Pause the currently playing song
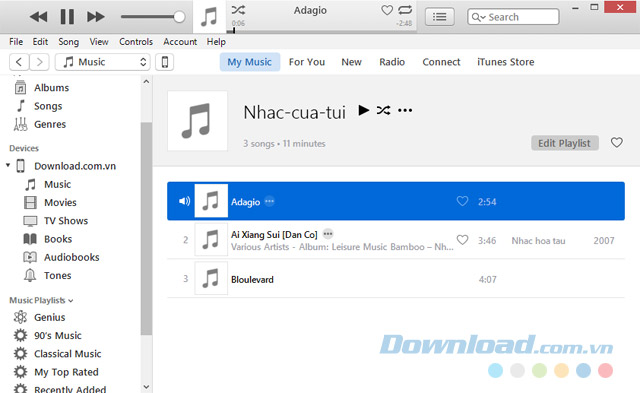The width and height of the screenshot is (640, 393). point(67,17)
